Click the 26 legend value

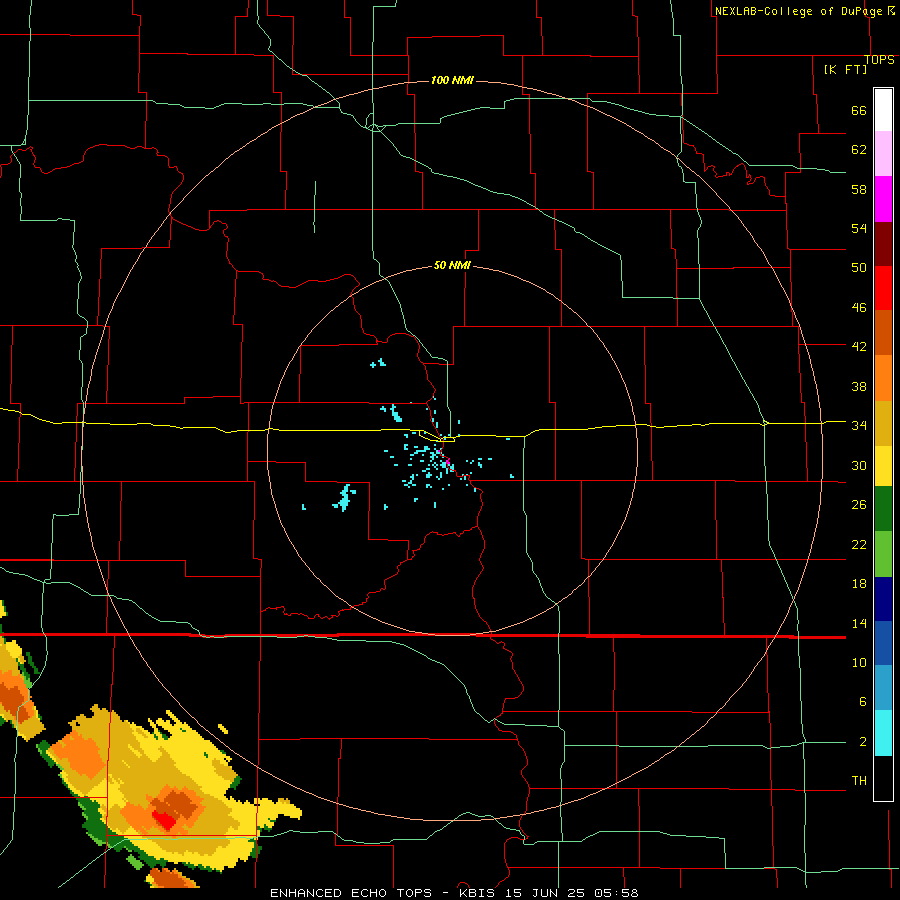(859, 505)
